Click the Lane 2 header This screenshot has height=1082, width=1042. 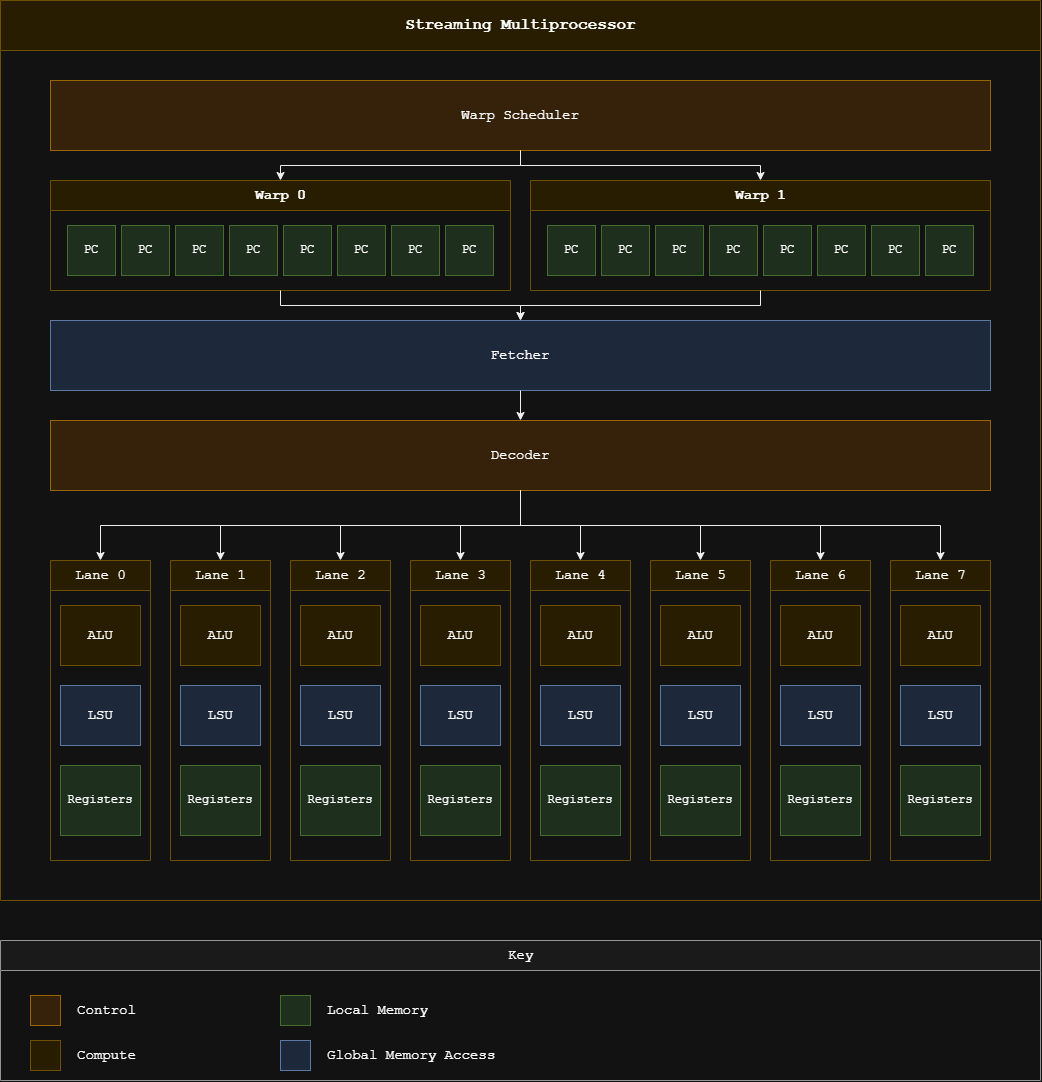pos(340,576)
